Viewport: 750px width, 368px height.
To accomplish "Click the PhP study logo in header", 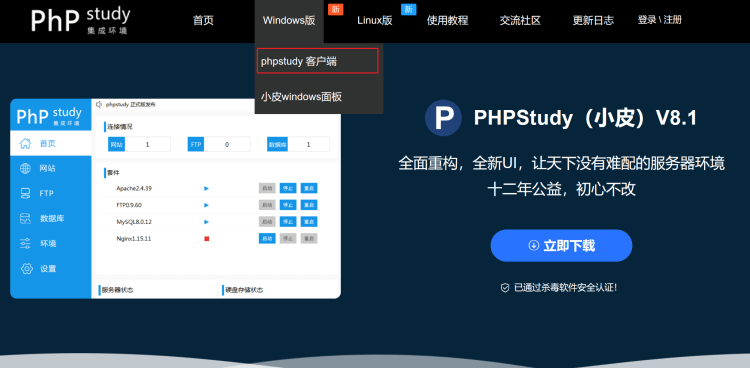I will click(x=80, y=21).
